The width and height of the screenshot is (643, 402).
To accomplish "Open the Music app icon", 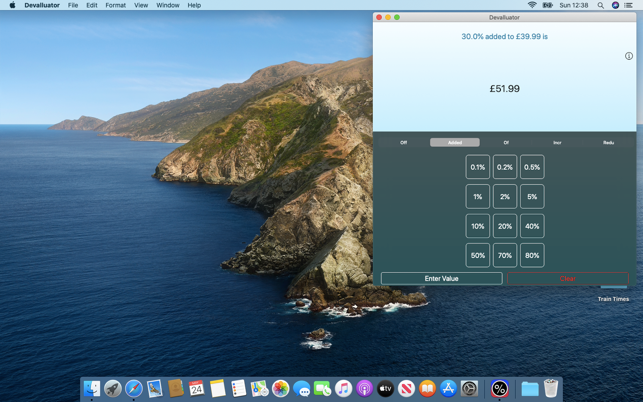I will [x=343, y=388].
